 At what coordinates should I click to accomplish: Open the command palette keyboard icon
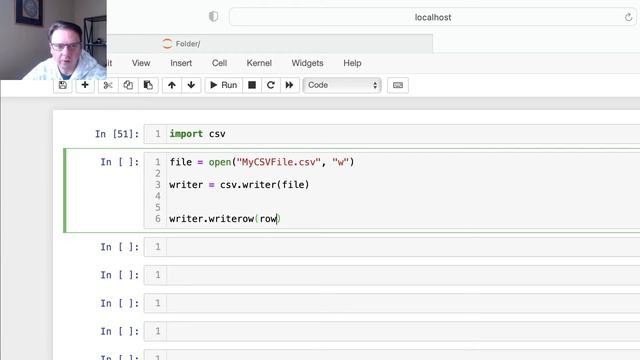tap(398, 85)
